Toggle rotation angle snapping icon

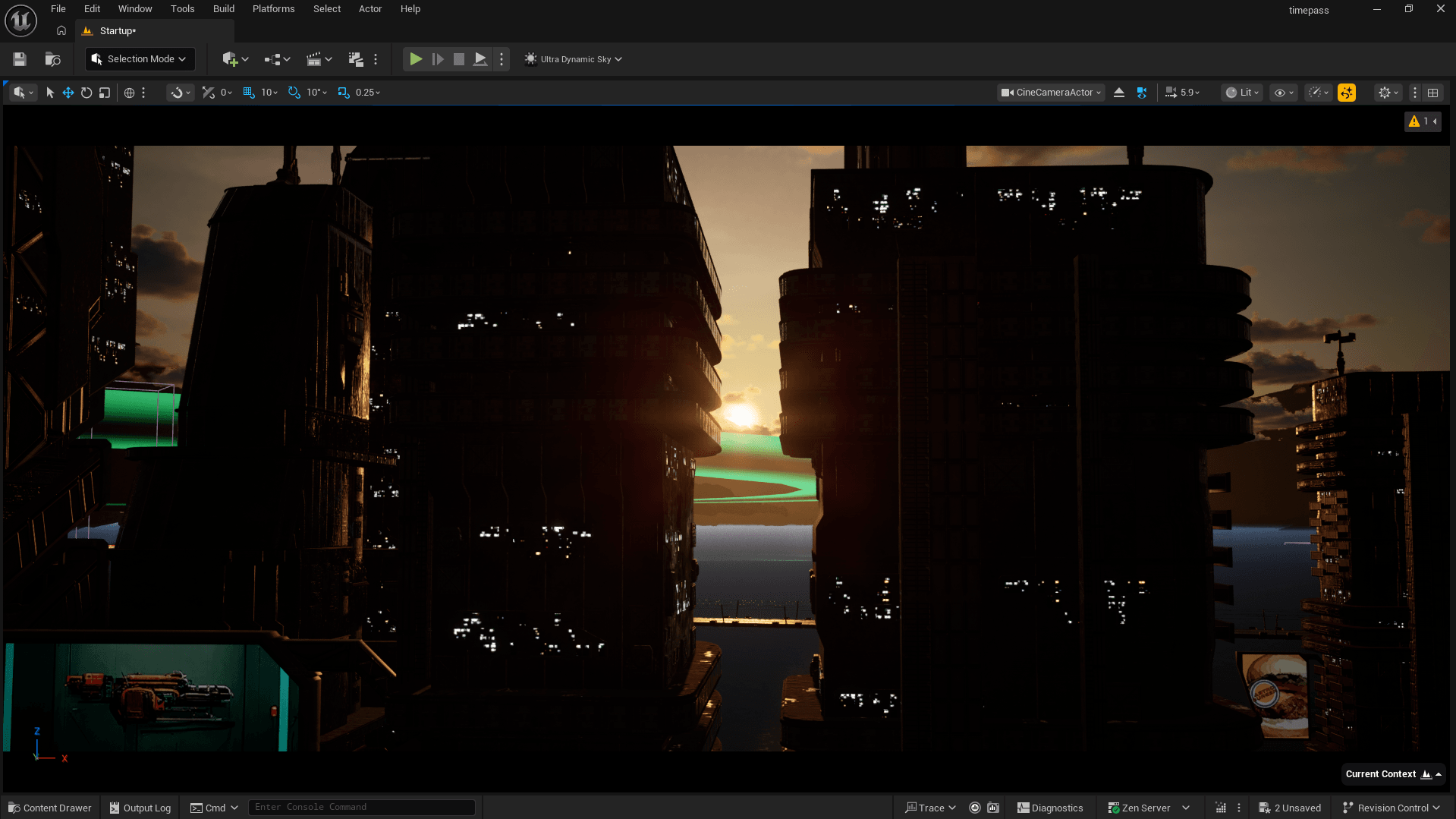click(x=294, y=93)
